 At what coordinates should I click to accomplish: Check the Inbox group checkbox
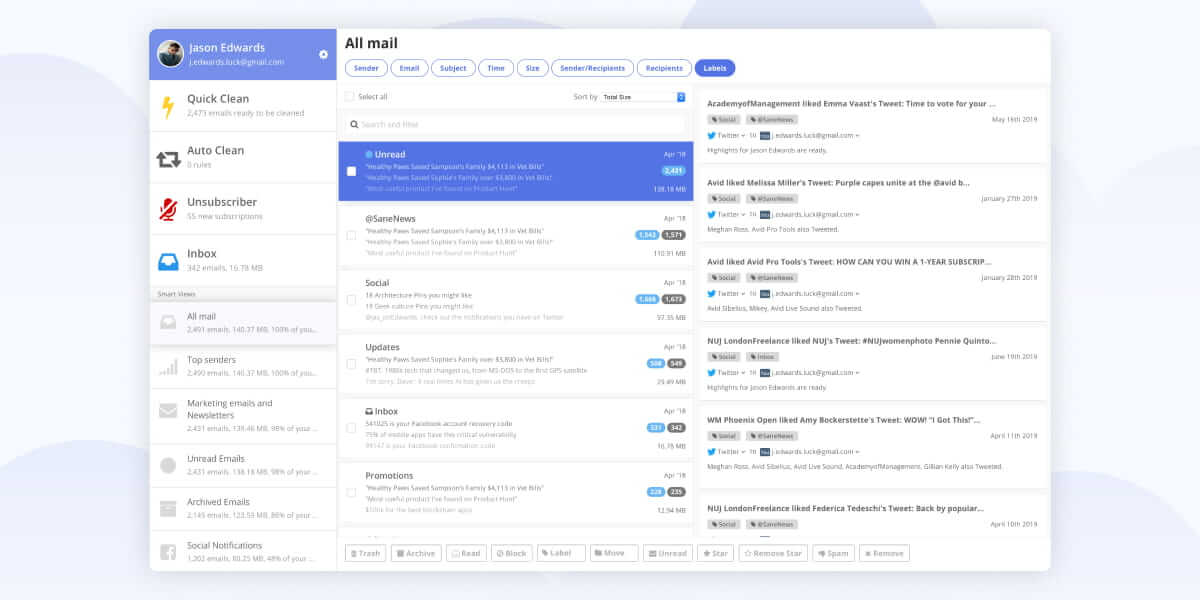coord(351,428)
